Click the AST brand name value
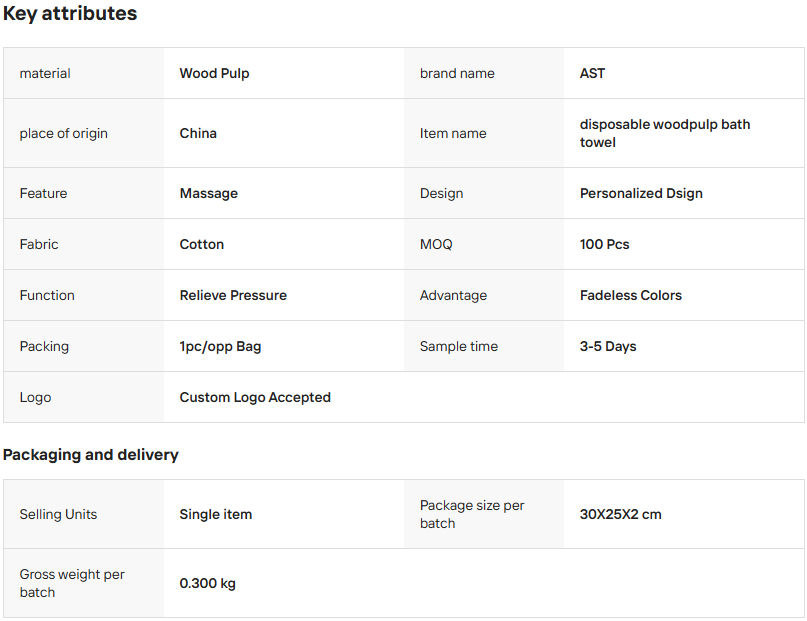The height and width of the screenshot is (621, 807). coord(592,73)
